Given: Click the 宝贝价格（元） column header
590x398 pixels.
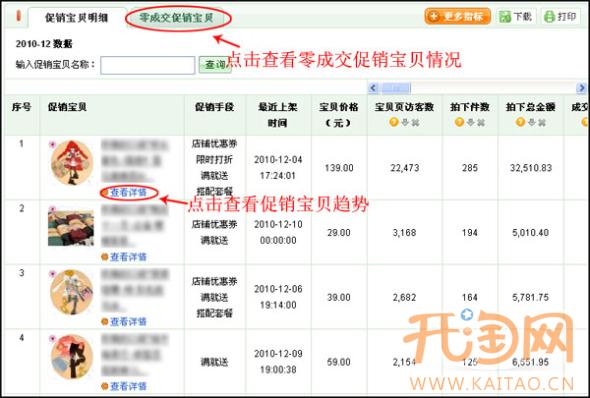Looking at the screenshot, I should (x=339, y=115).
